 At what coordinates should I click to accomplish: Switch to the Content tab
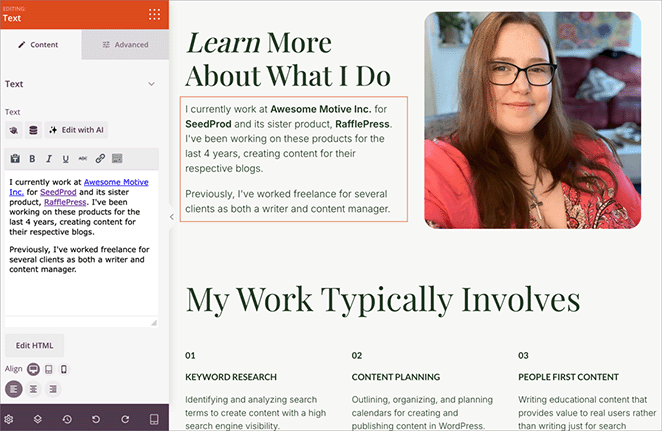pyautogui.click(x=40, y=45)
